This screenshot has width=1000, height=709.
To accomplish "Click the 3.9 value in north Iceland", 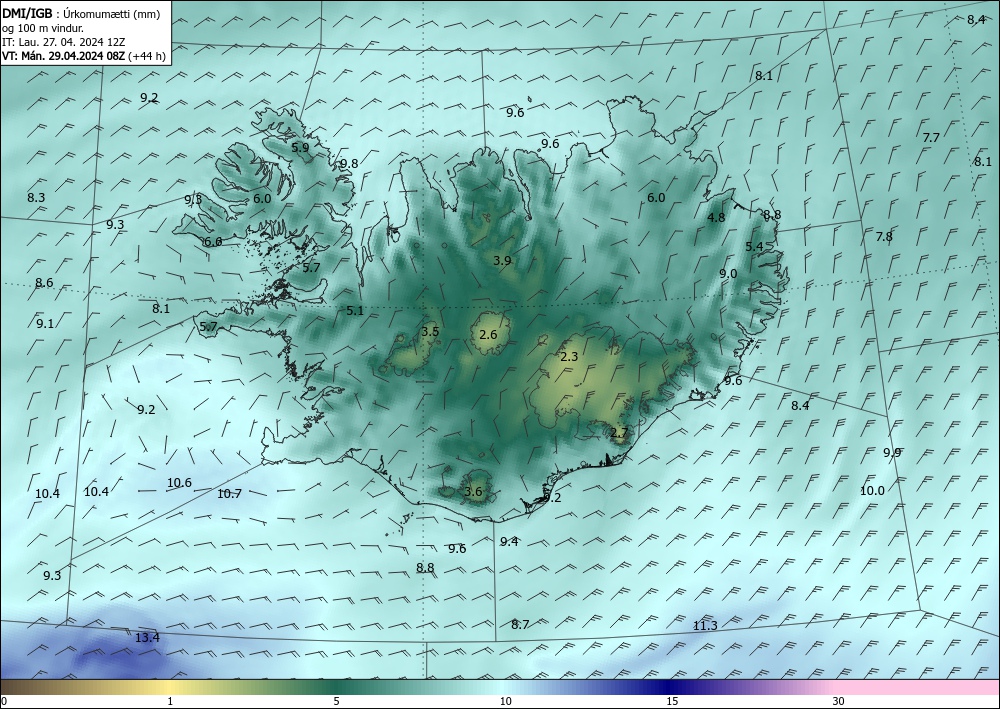I will 502,260.
